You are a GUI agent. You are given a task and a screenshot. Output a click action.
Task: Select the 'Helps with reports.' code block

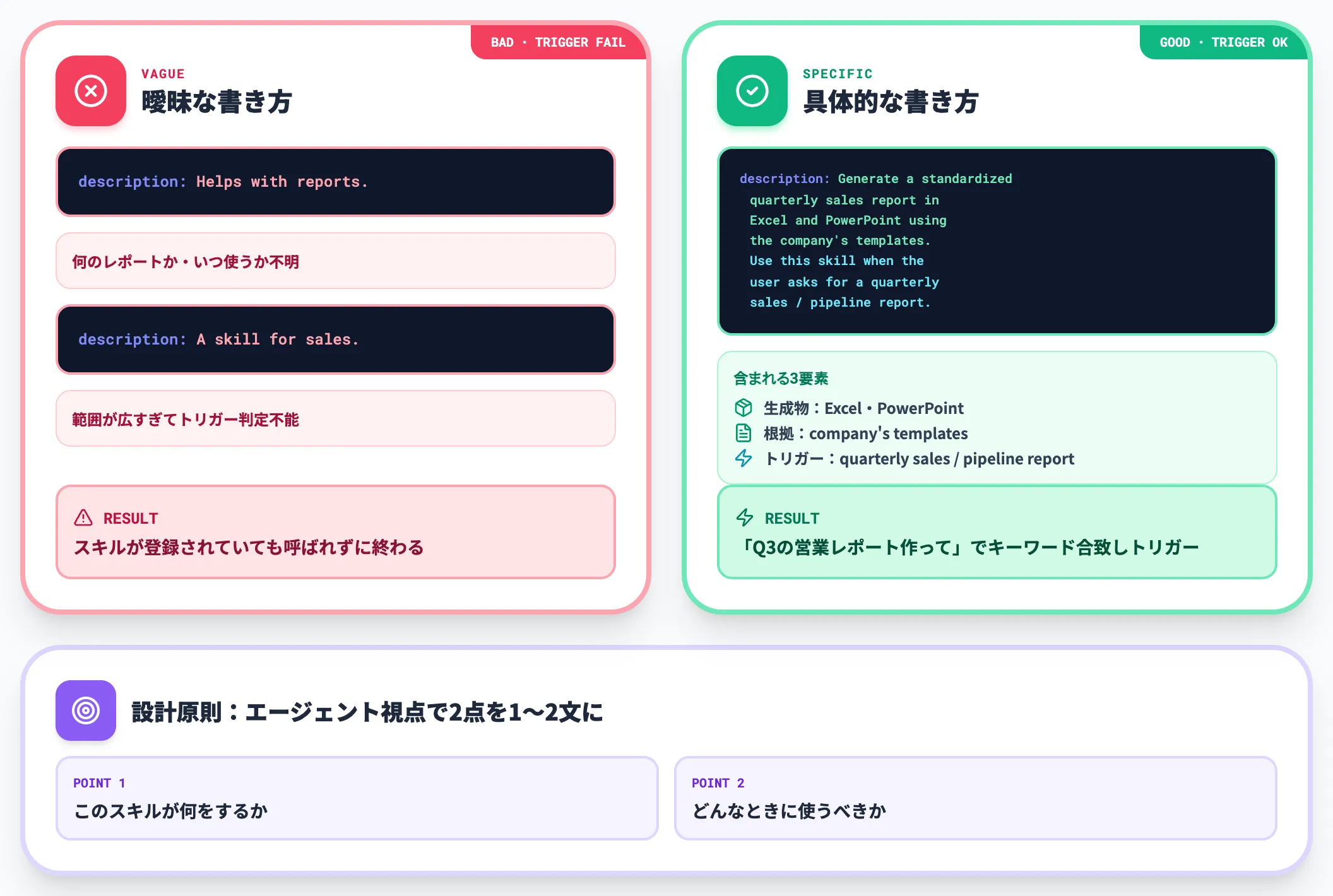click(x=336, y=182)
